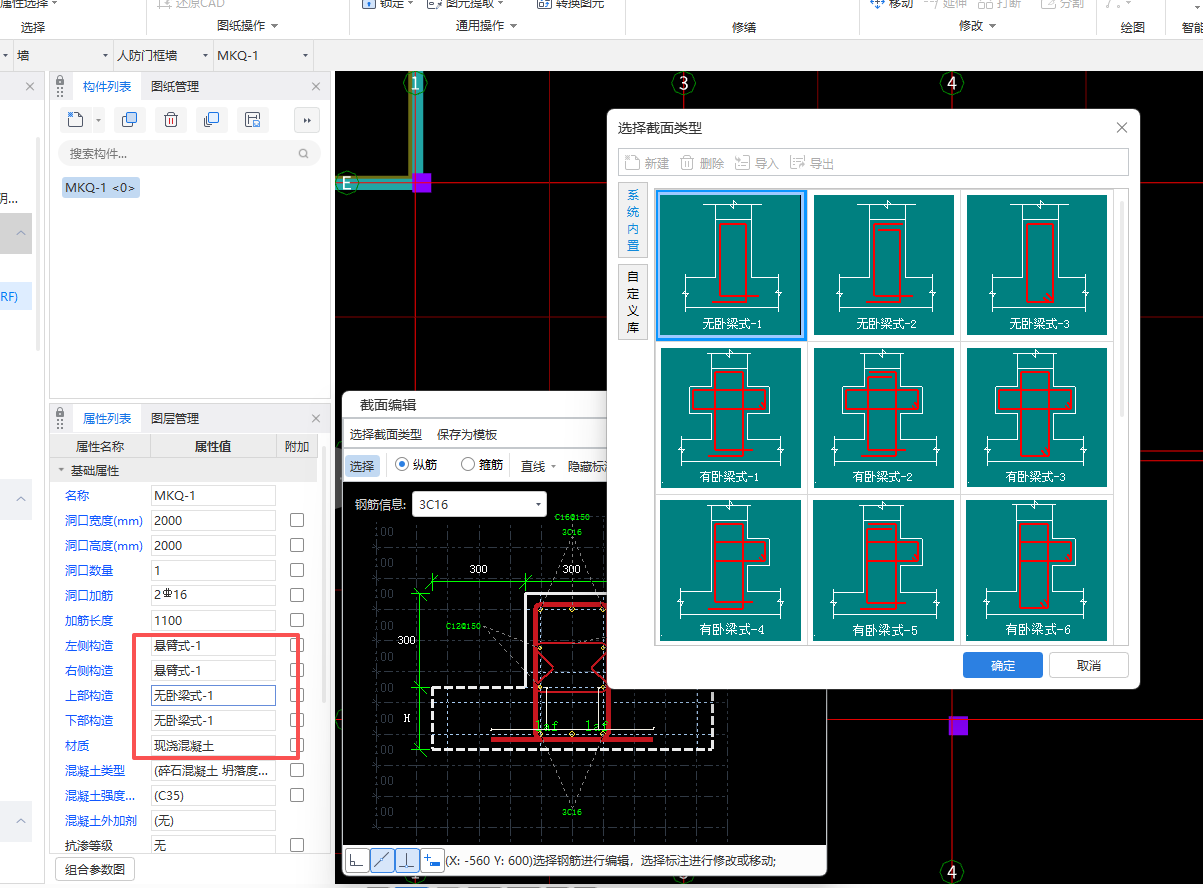Click the red trash delete component icon

tap(171, 120)
